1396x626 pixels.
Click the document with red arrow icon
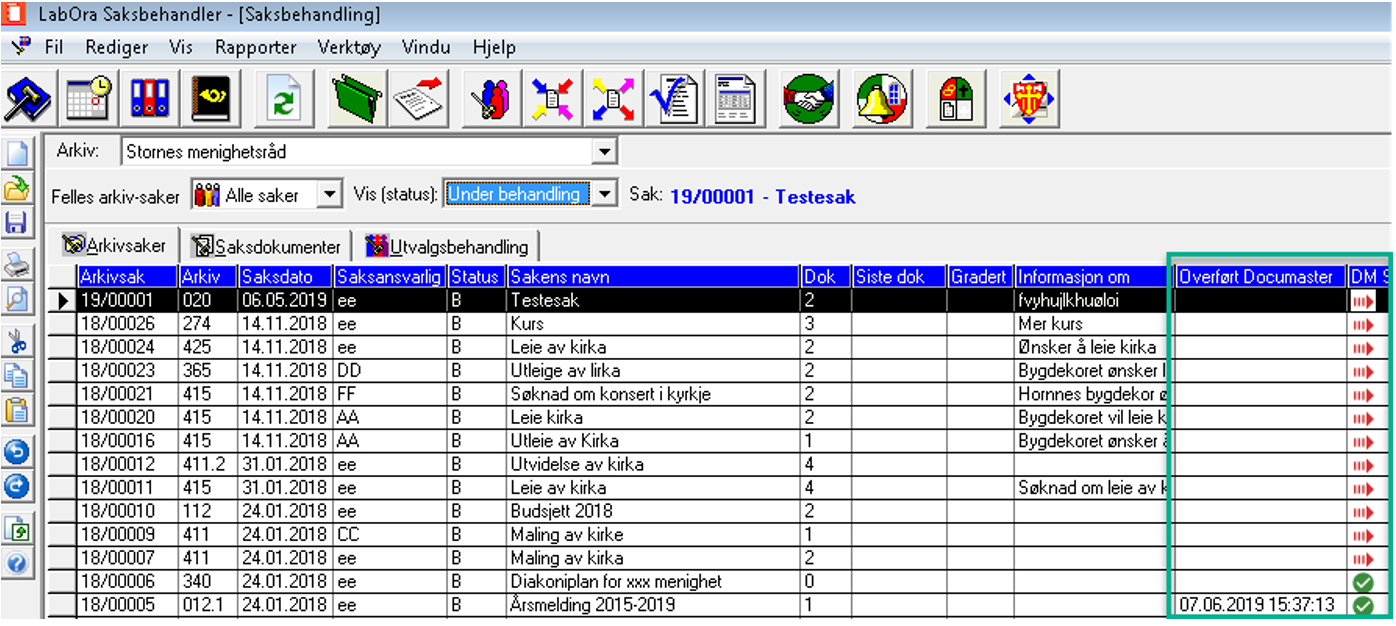point(418,99)
